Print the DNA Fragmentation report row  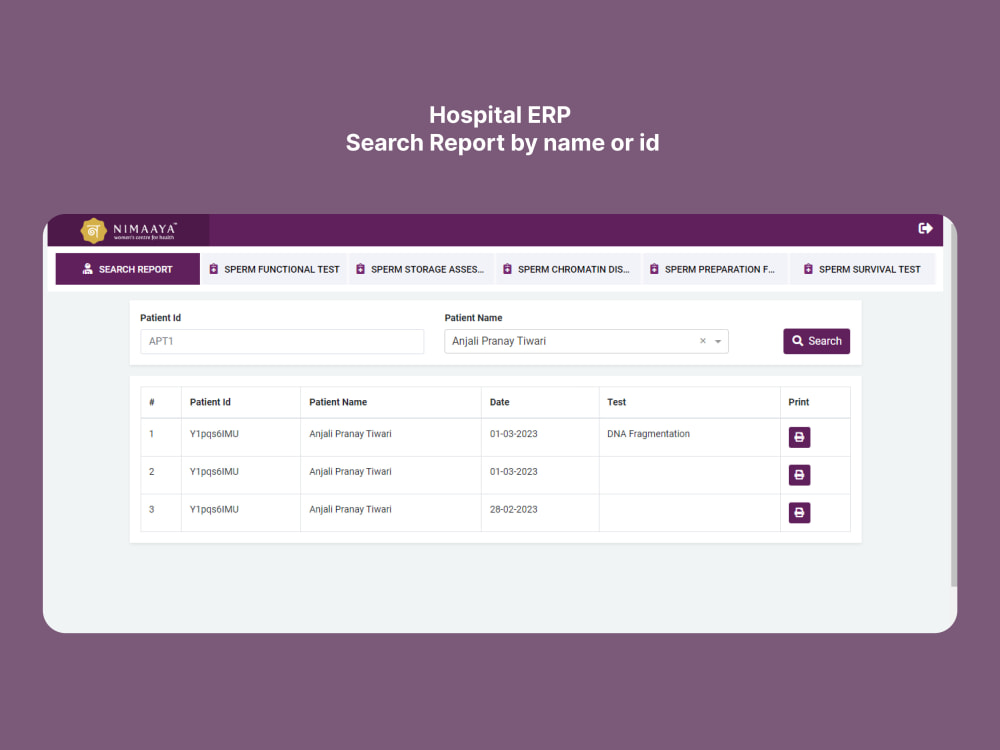pyautogui.click(x=799, y=438)
